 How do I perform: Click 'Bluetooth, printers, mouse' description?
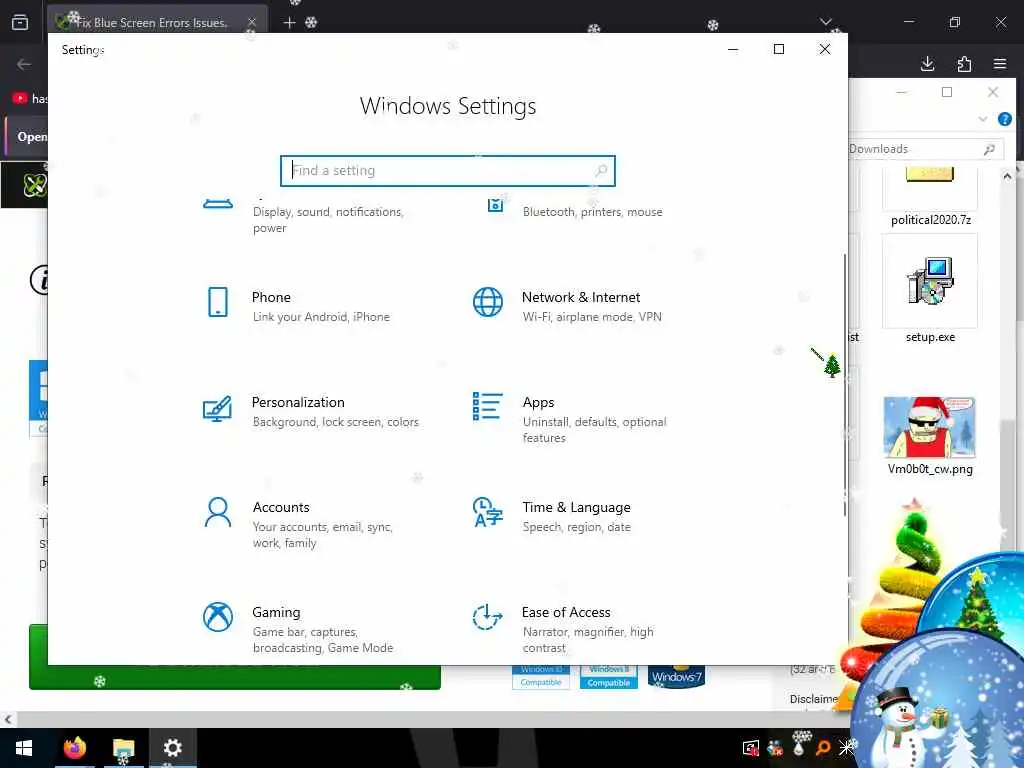592,212
